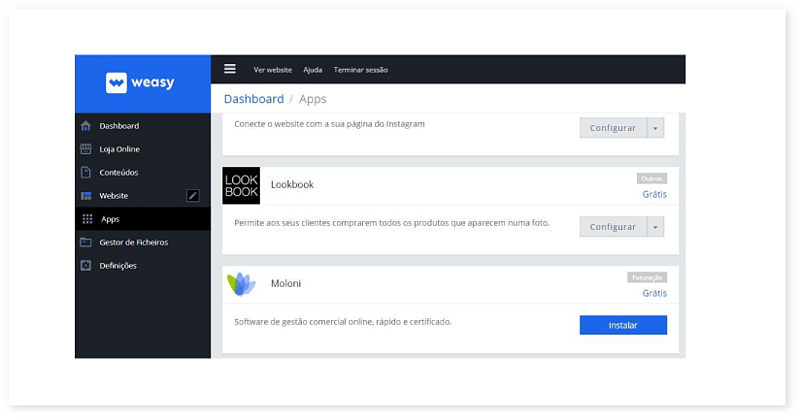Viewport: 800px width, 420px height.
Task: Click the Conteúdos document icon
Action: 86,172
